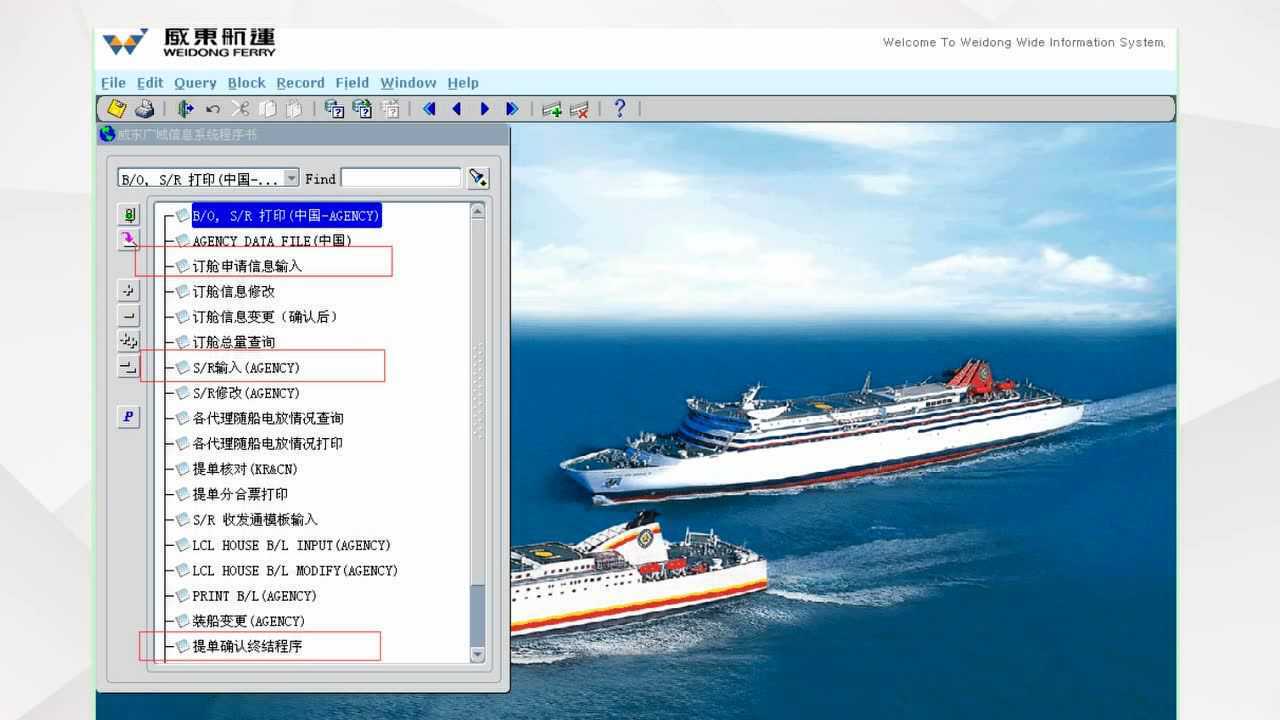Viewport: 1280px width, 720px height.
Task: Click the Find filter icon beside the search box
Action: 477,177
